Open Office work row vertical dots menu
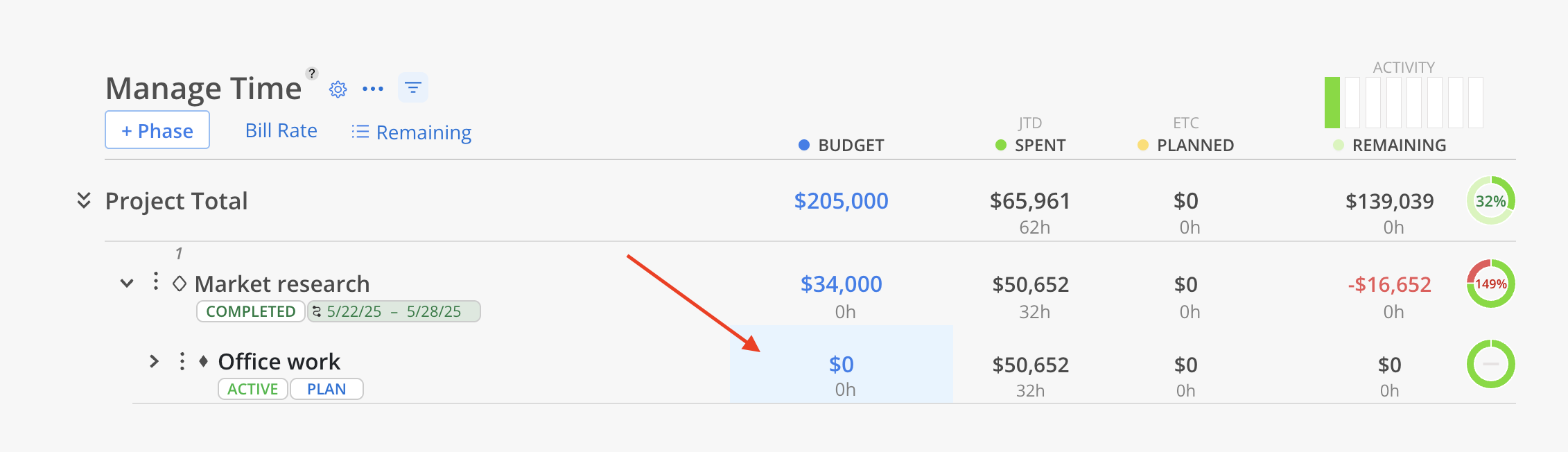 (182, 361)
